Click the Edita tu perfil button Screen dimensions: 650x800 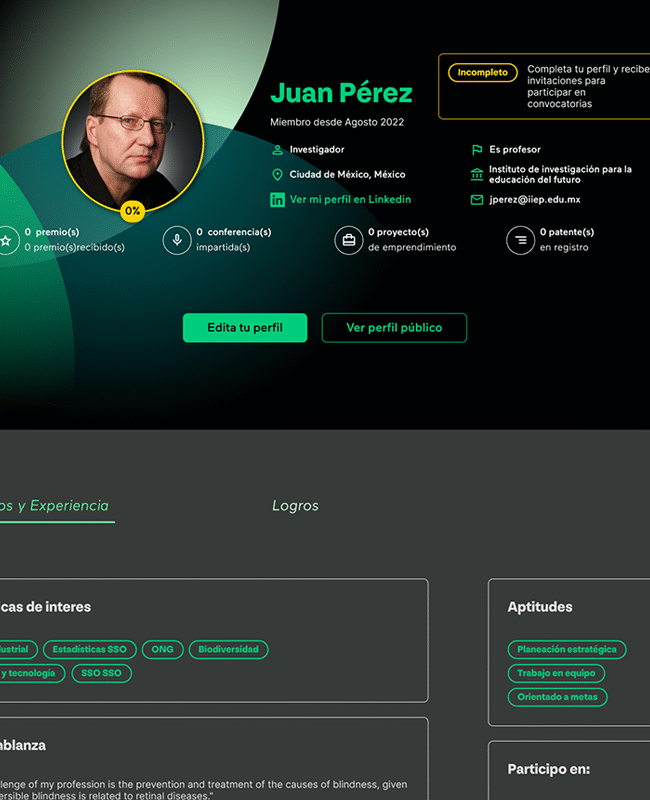pyautogui.click(x=245, y=328)
